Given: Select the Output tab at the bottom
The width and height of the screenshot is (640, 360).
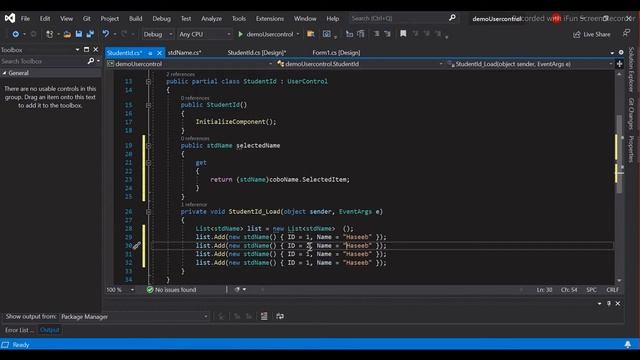Looking at the screenshot, I should (50, 330).
